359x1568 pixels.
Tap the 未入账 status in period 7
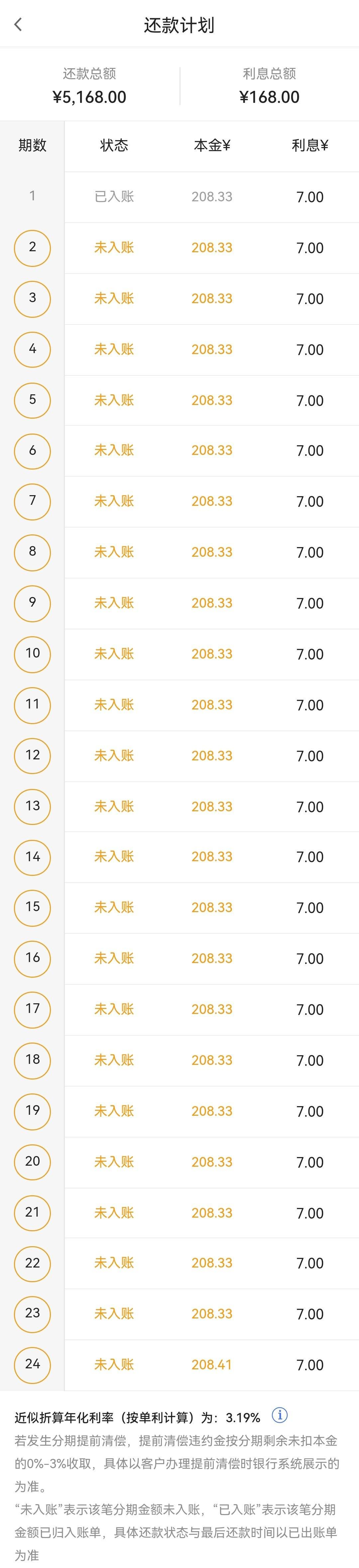(114, 501)
